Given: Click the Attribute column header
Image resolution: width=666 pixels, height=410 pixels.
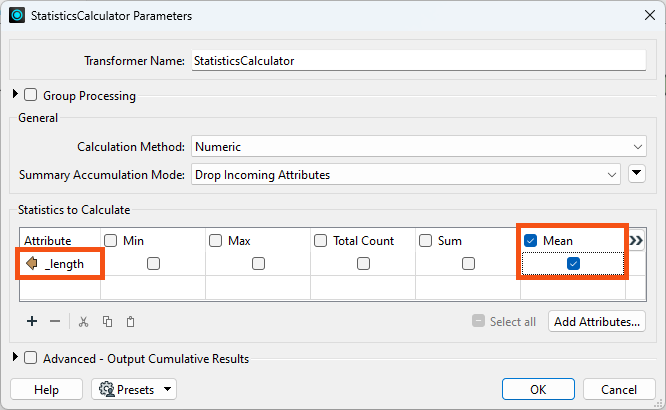Looking at the screenshot, I should pyautogui.click(x=60, y=240).
